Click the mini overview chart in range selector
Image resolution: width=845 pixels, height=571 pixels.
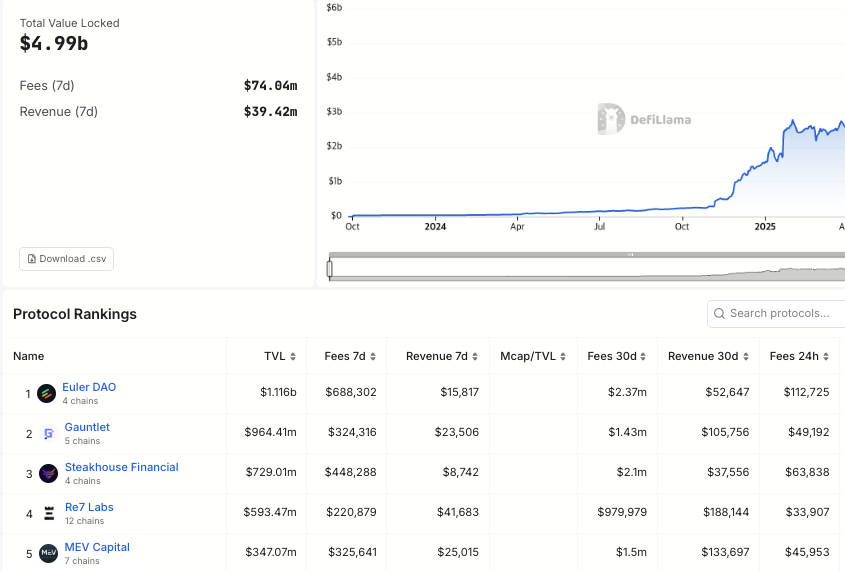coord(587,268)
